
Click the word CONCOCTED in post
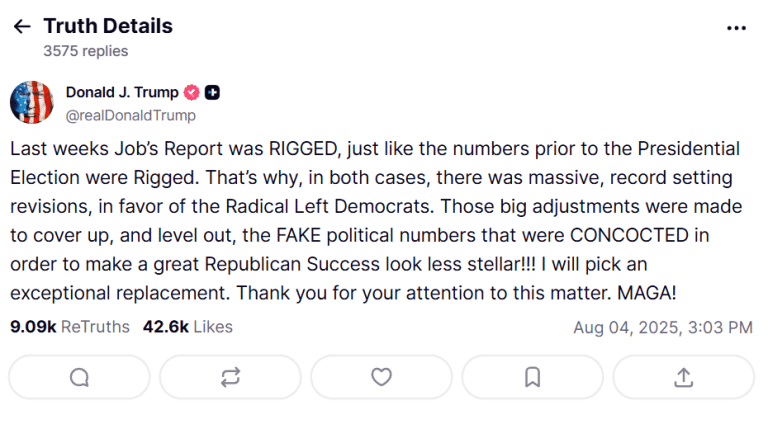(x=629, y=236)
